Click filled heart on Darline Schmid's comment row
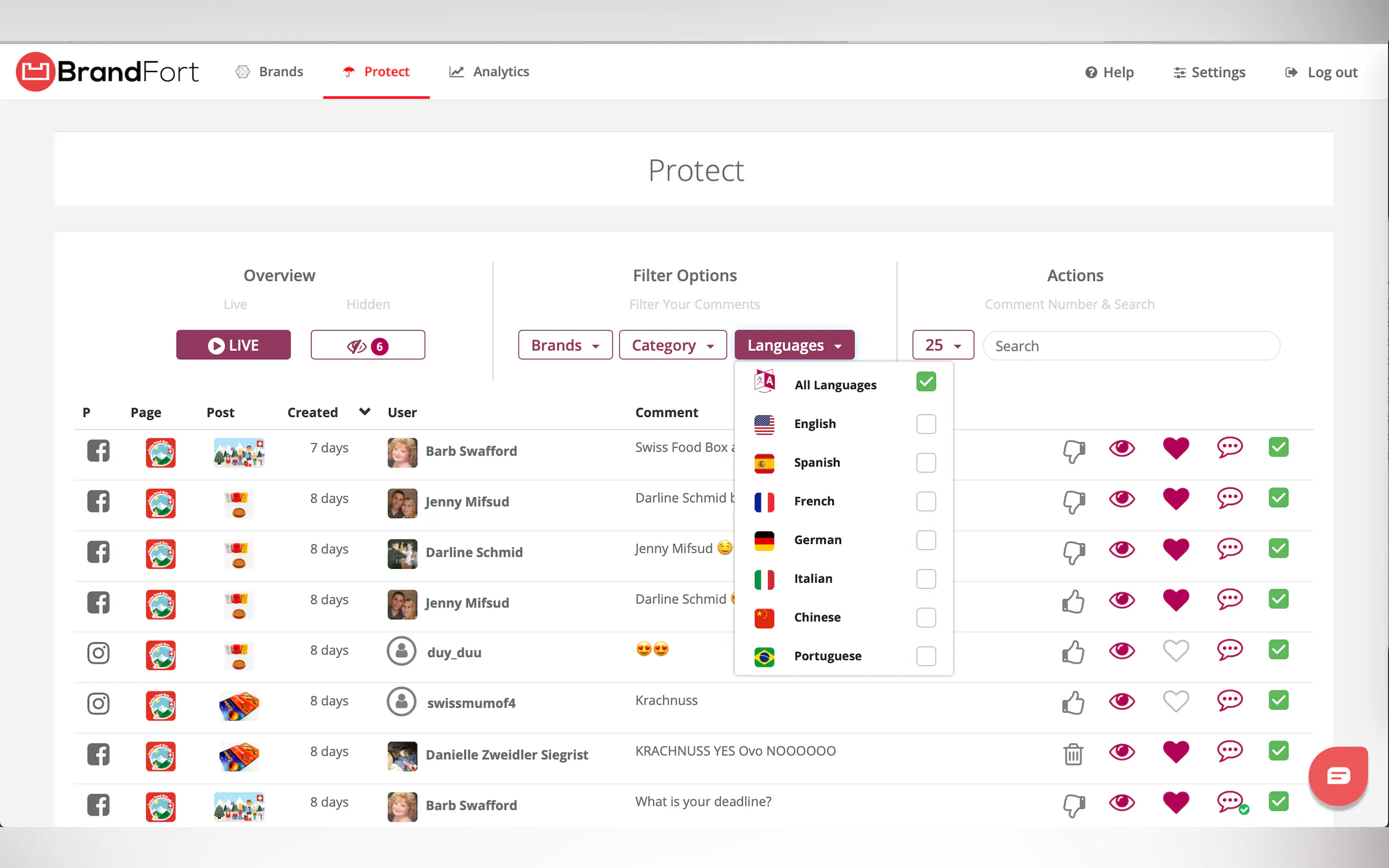This screenshot has width=1389, height=868. [x=1175, y=549]
